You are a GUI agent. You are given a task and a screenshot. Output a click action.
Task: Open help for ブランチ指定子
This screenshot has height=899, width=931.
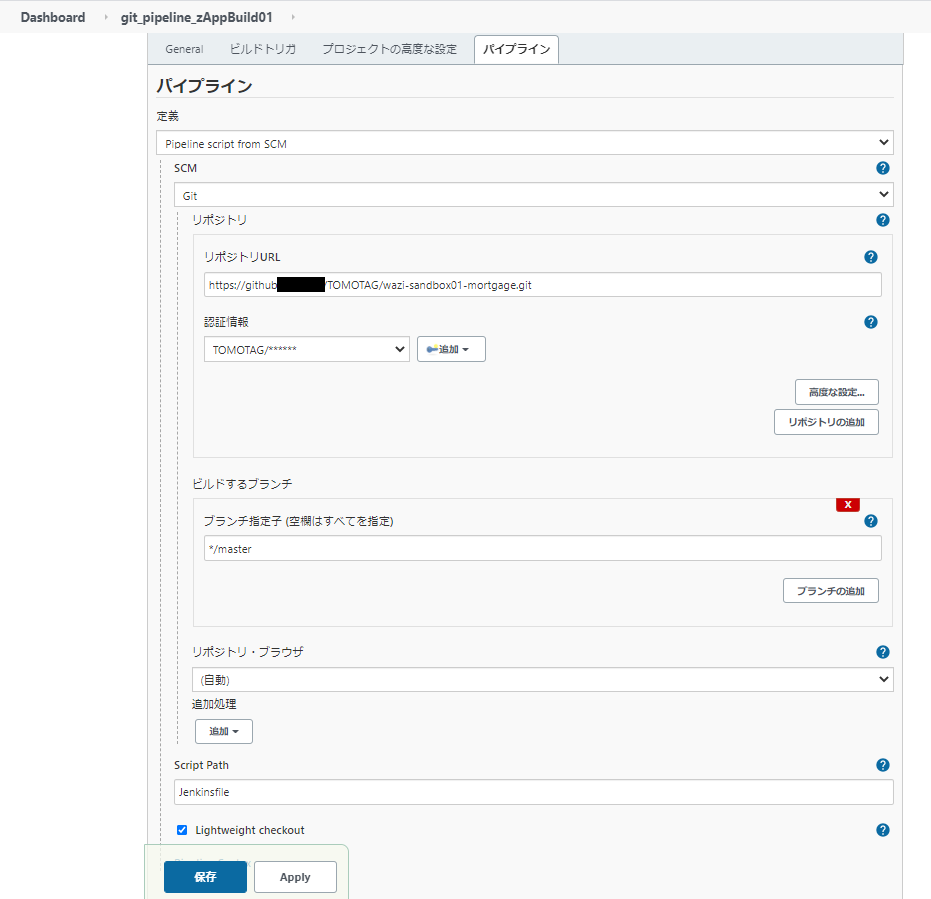point(870,521)
